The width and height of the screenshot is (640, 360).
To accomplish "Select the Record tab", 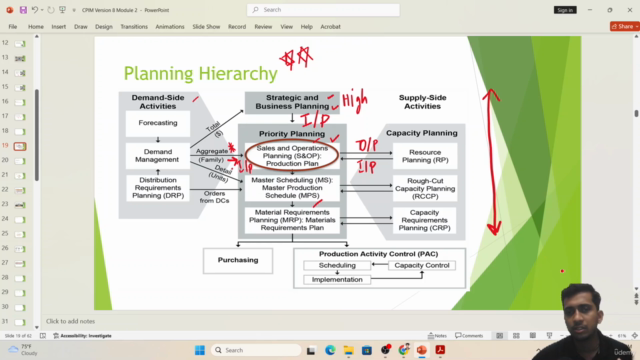I will 237,27.
